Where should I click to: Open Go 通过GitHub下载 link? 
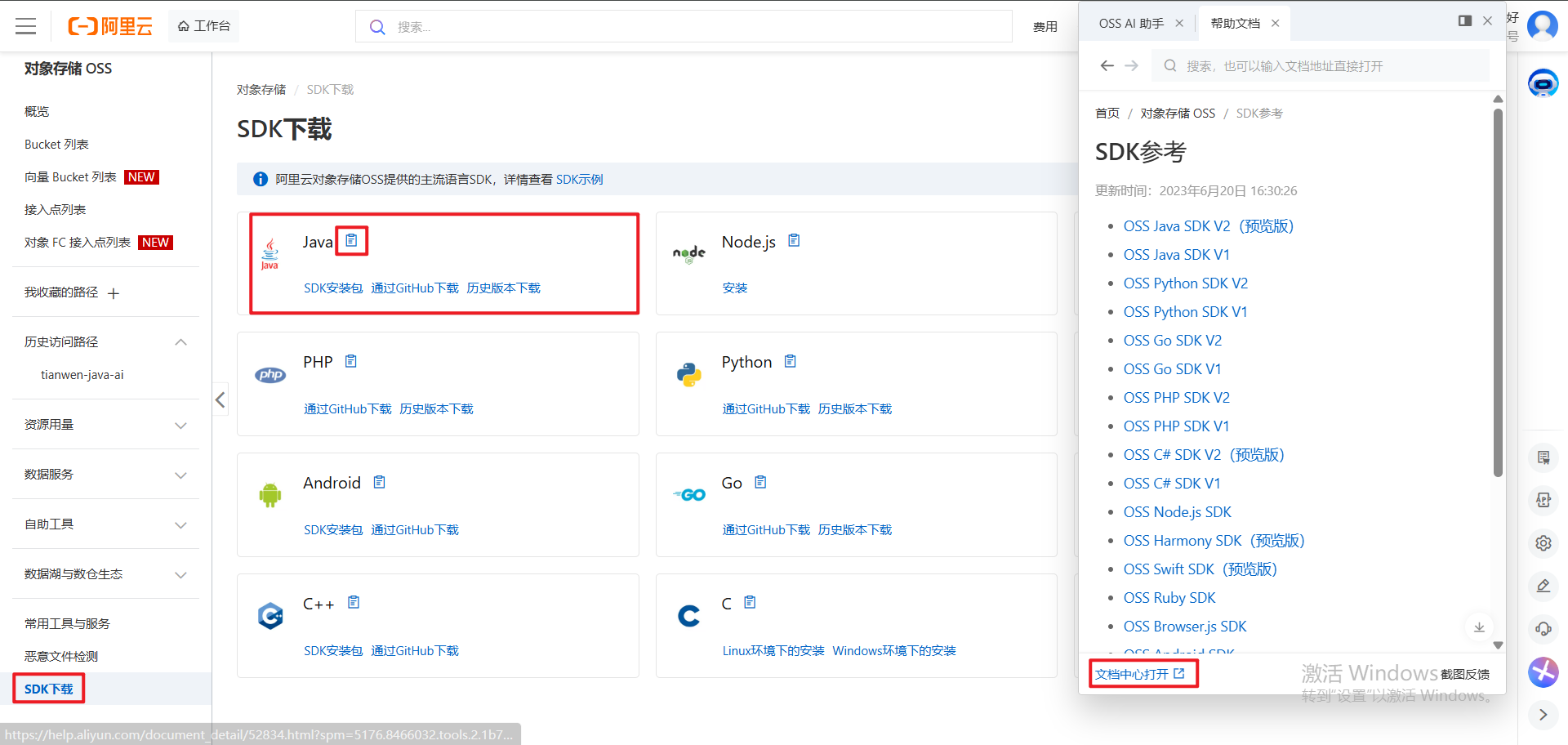(766, 529)
